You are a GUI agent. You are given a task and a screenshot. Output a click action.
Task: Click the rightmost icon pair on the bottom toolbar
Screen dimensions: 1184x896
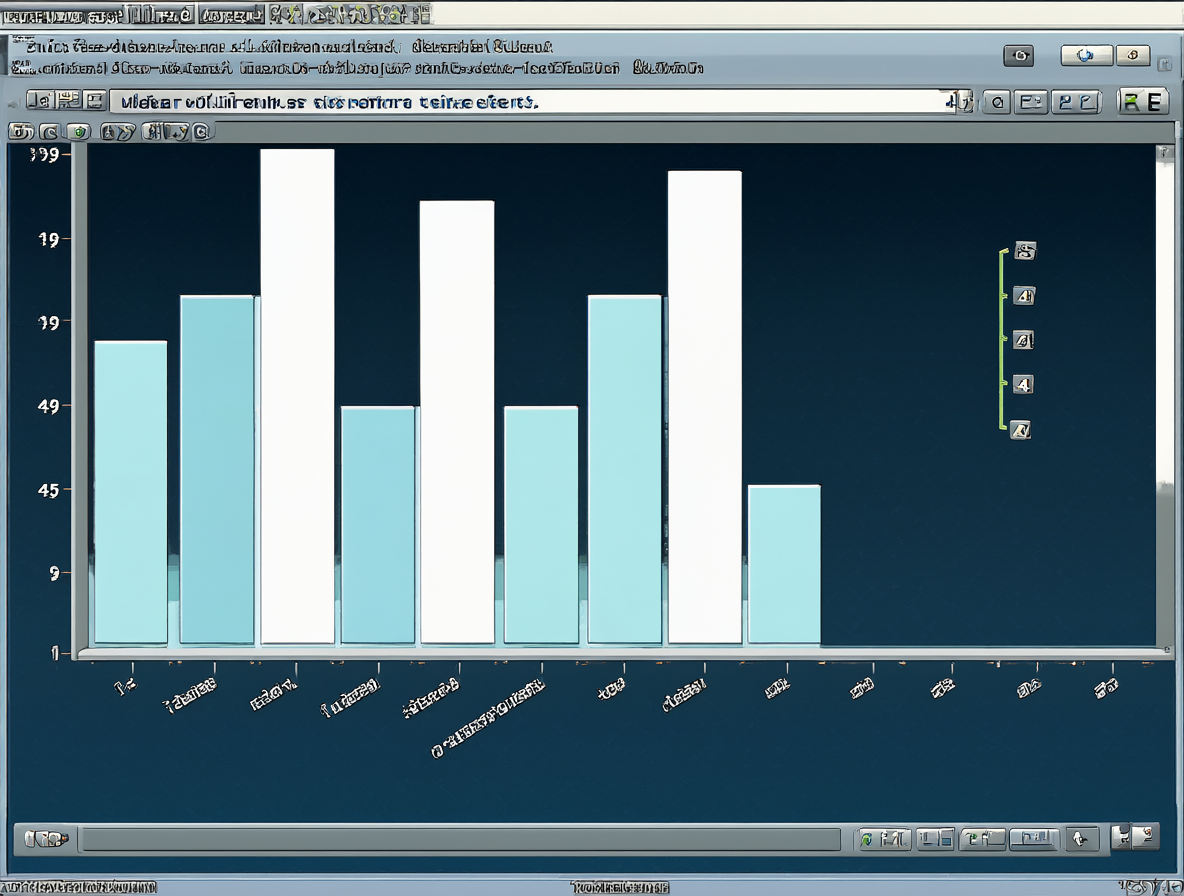pos(1134,836)
